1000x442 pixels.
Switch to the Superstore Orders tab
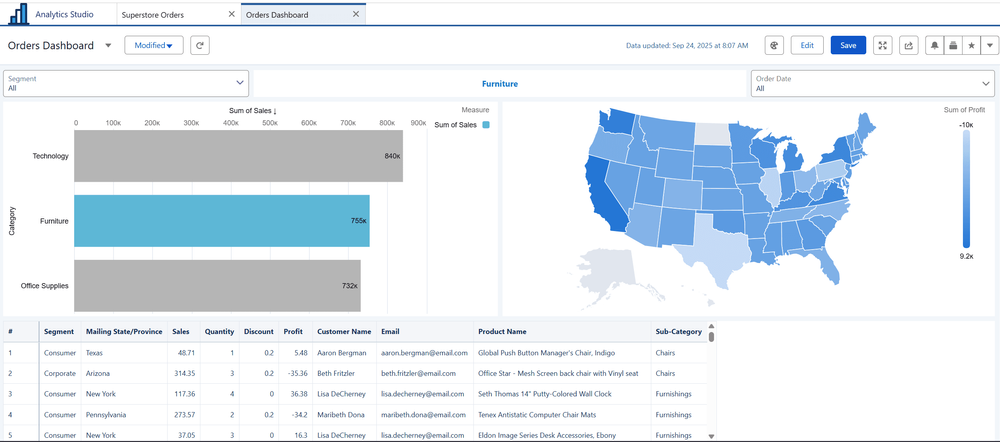(152, 15)
